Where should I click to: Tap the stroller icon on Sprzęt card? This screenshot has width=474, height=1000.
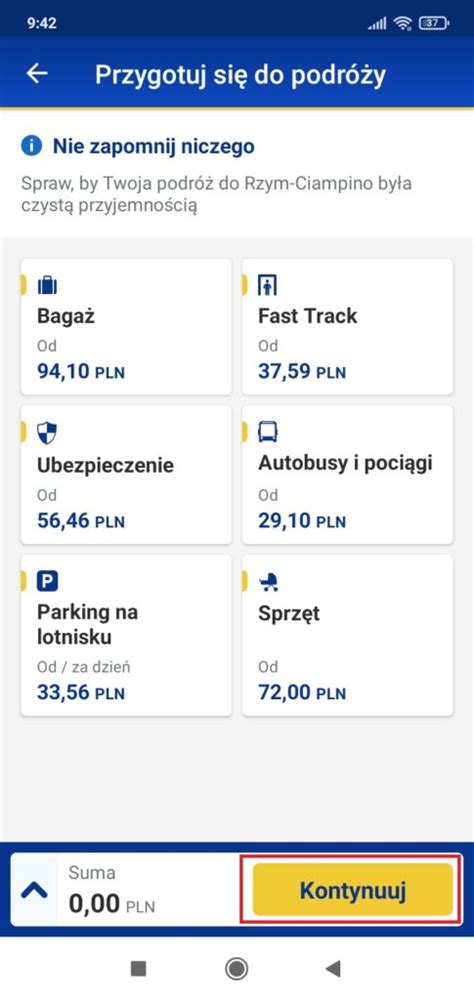point(268,581)
